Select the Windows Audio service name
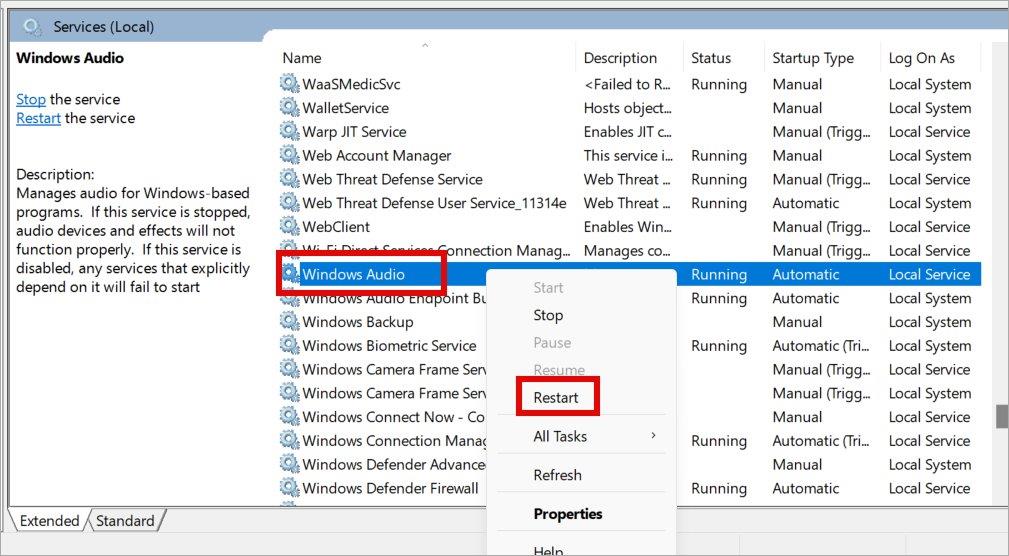 pos(353,275)
